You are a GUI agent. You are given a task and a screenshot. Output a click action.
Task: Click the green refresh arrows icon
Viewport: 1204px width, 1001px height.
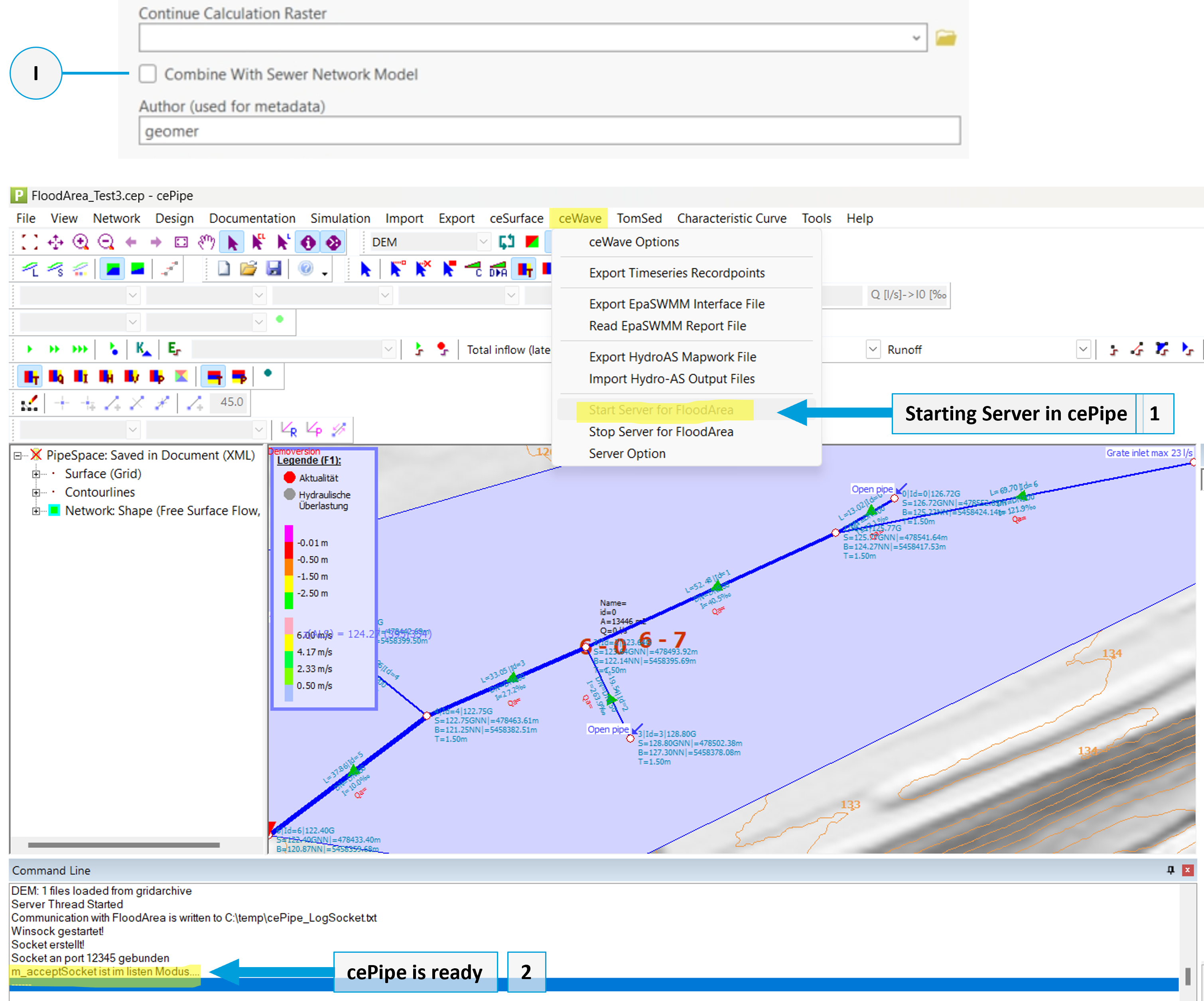[506, 242]
